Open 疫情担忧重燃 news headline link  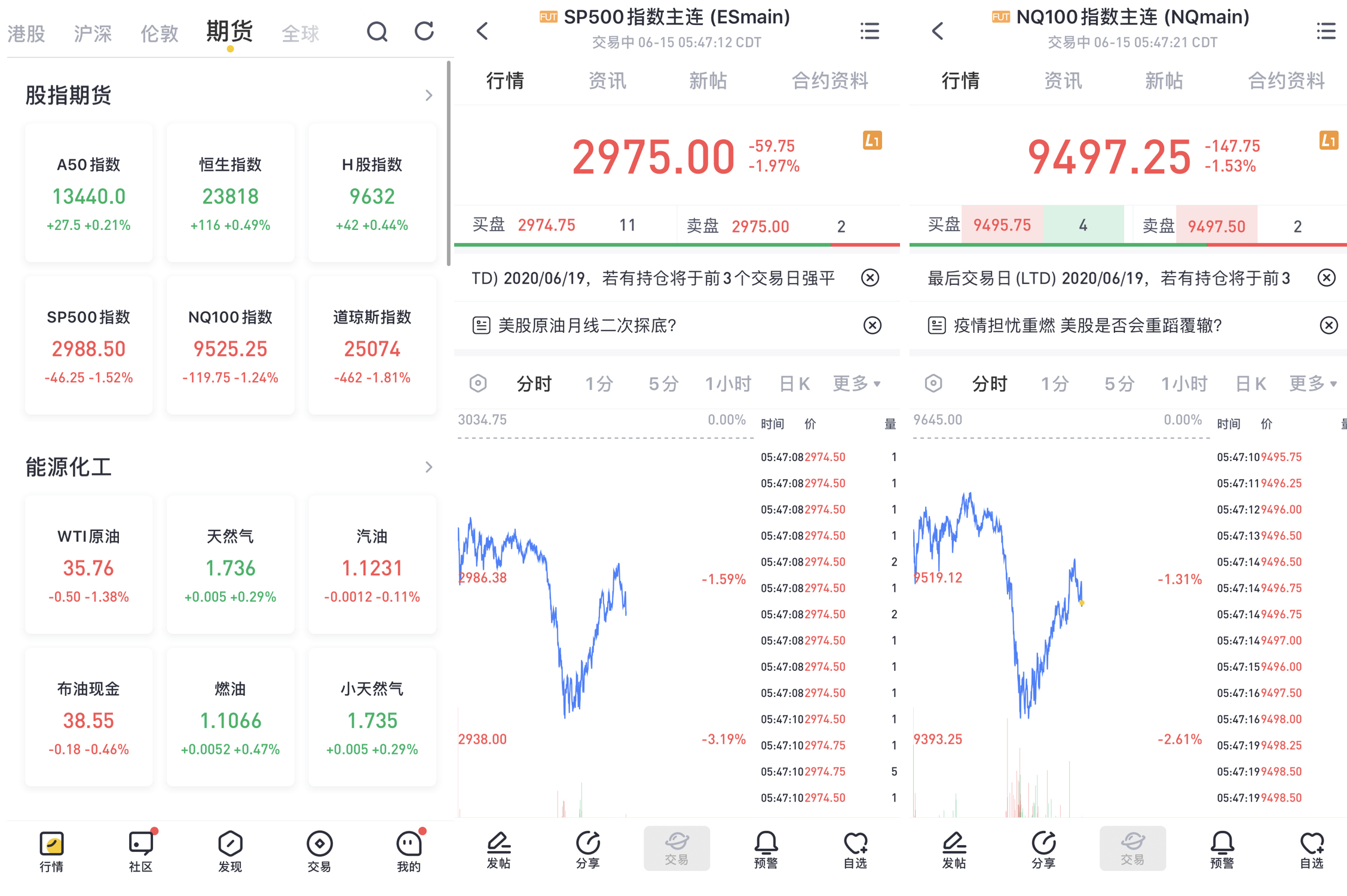click(x=1088, y=325)
